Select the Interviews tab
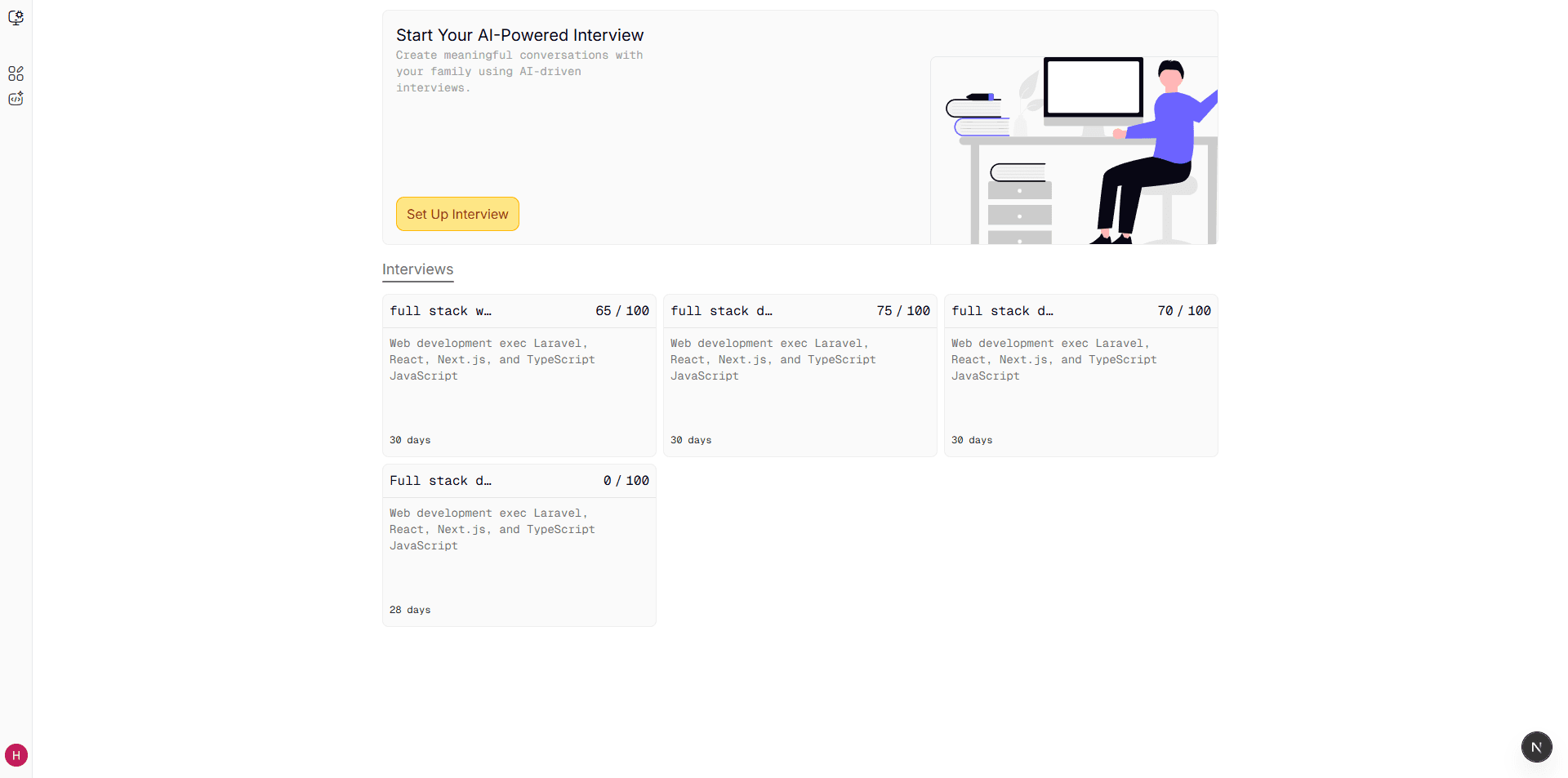The width and height of the screenshot is (1568, 778). 417,269
